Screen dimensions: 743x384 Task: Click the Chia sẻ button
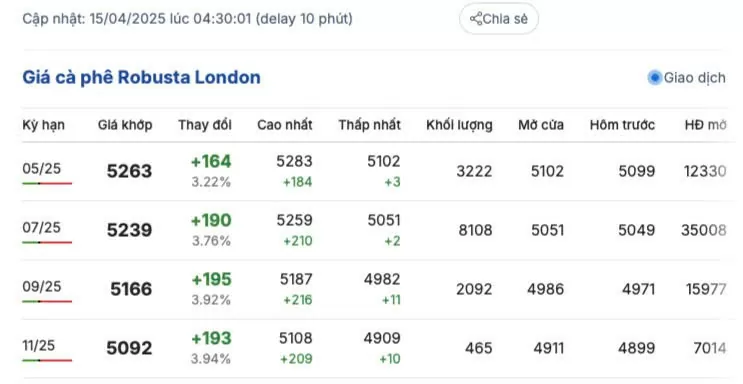[x=498, y=19]
